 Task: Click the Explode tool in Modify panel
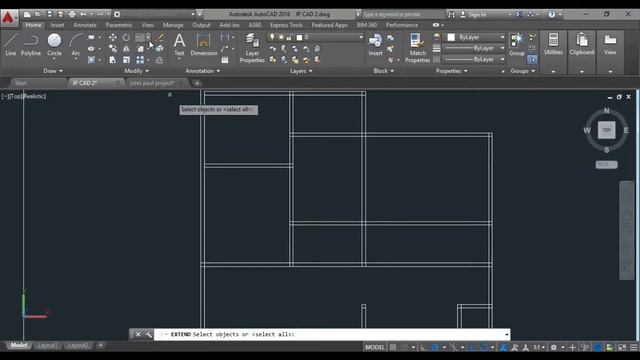click(160, 49)
